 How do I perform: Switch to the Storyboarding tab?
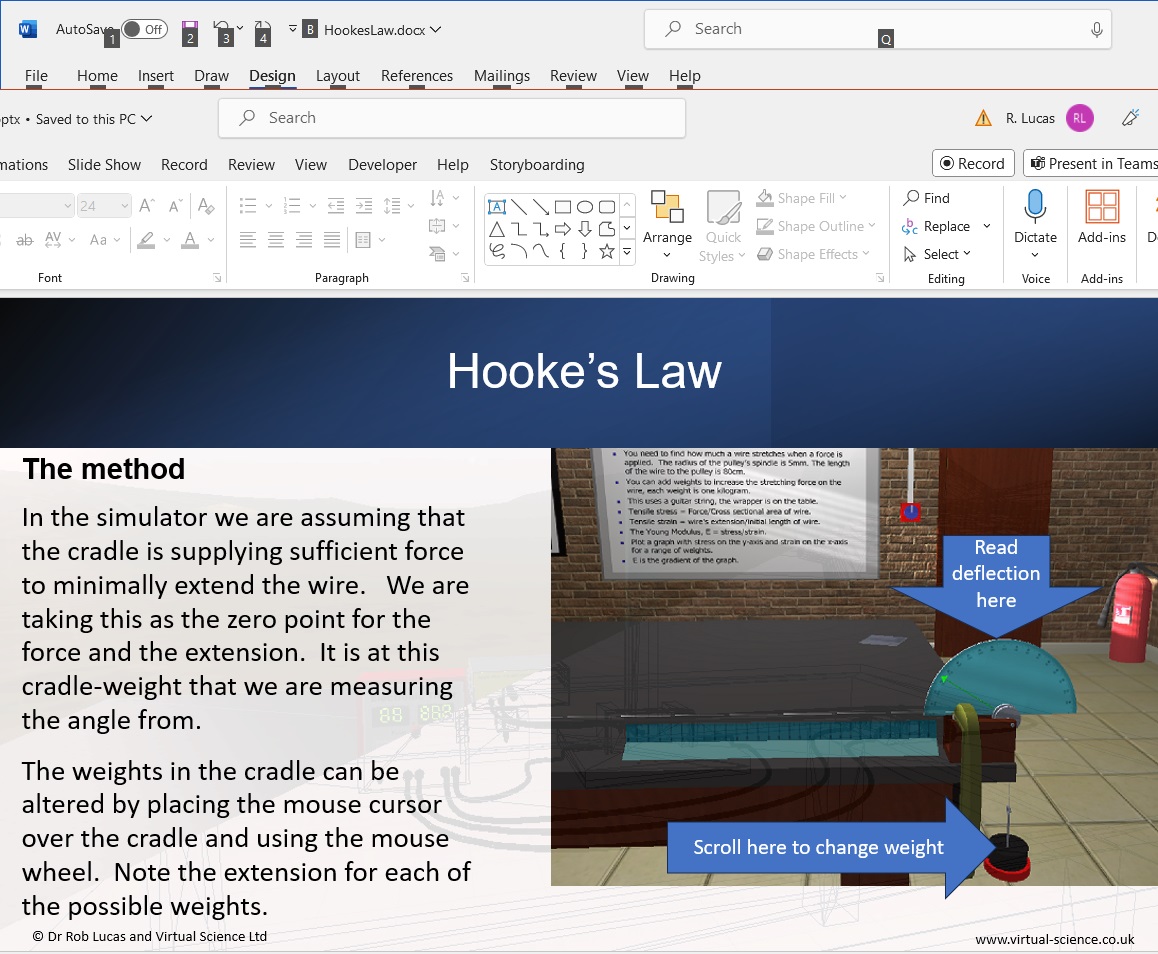537,165
